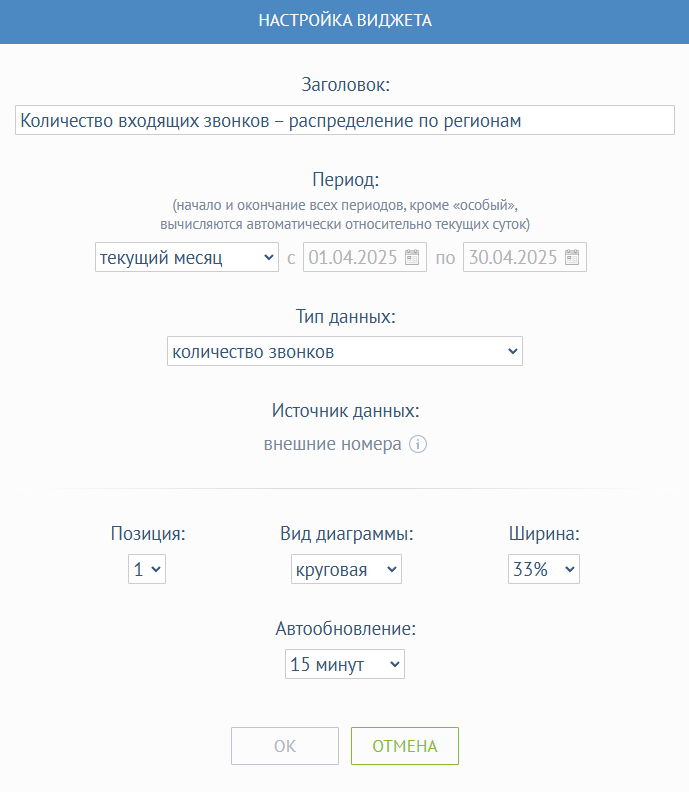
Task: Click the Источник данных label
Action: [x=346, y=411]
